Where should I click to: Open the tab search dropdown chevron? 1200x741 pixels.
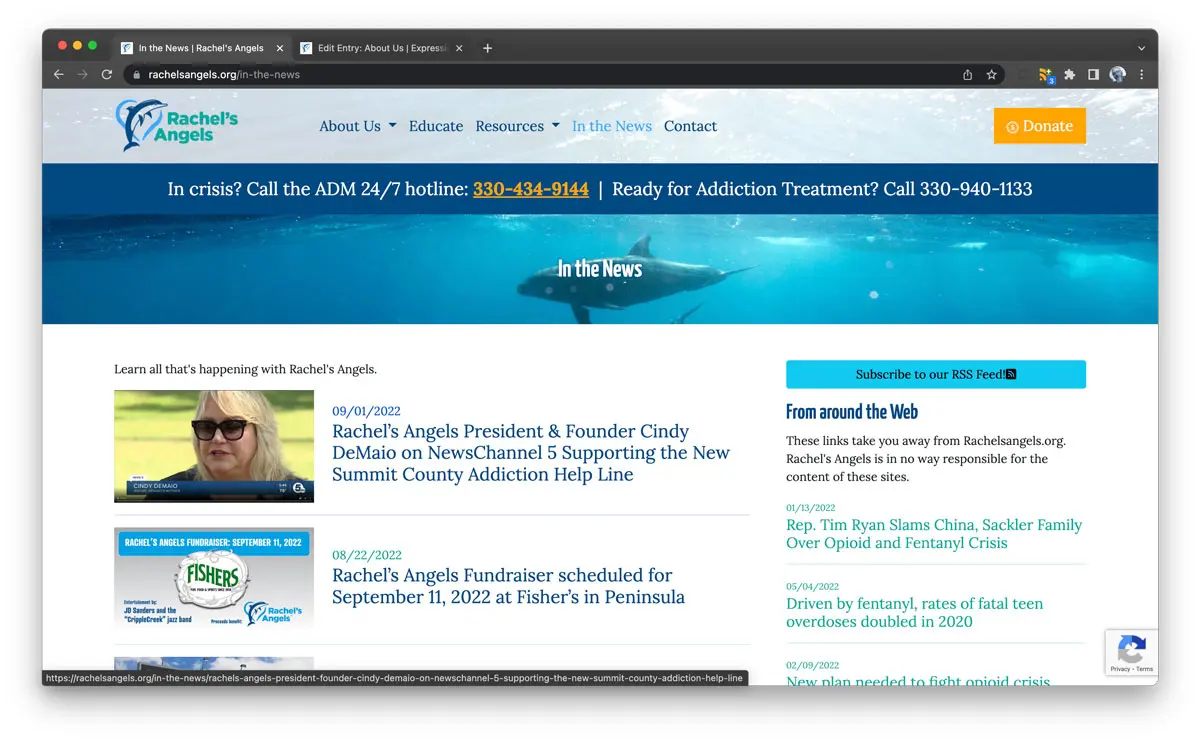click(x=1141, y=48)
